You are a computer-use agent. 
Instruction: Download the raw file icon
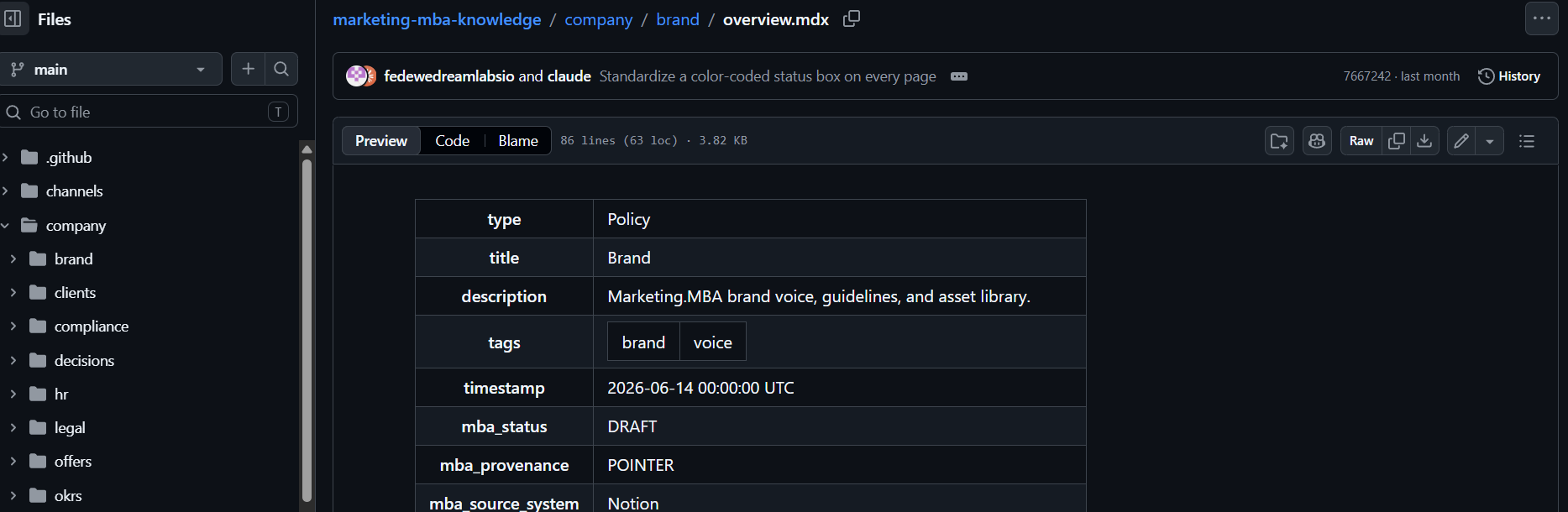1424,141
